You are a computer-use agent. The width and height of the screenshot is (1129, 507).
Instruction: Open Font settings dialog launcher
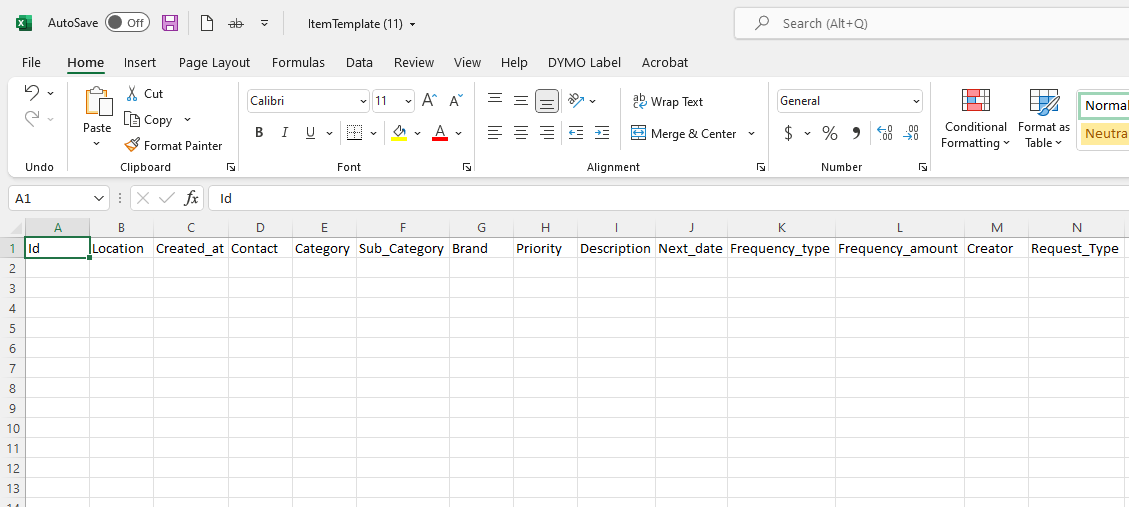(x=467, y=167)
